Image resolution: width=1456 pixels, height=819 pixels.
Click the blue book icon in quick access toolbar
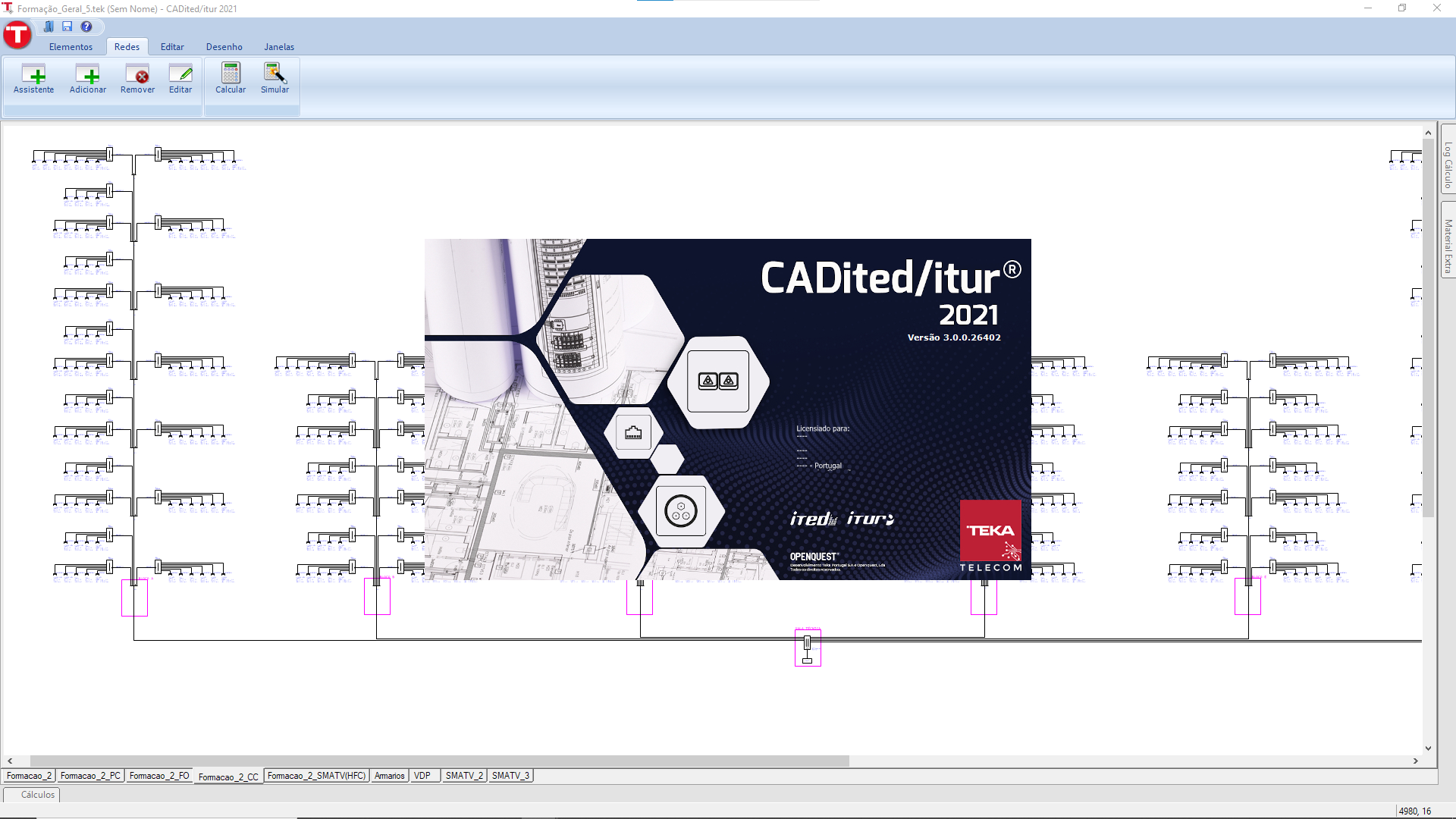tap(49, 27)
